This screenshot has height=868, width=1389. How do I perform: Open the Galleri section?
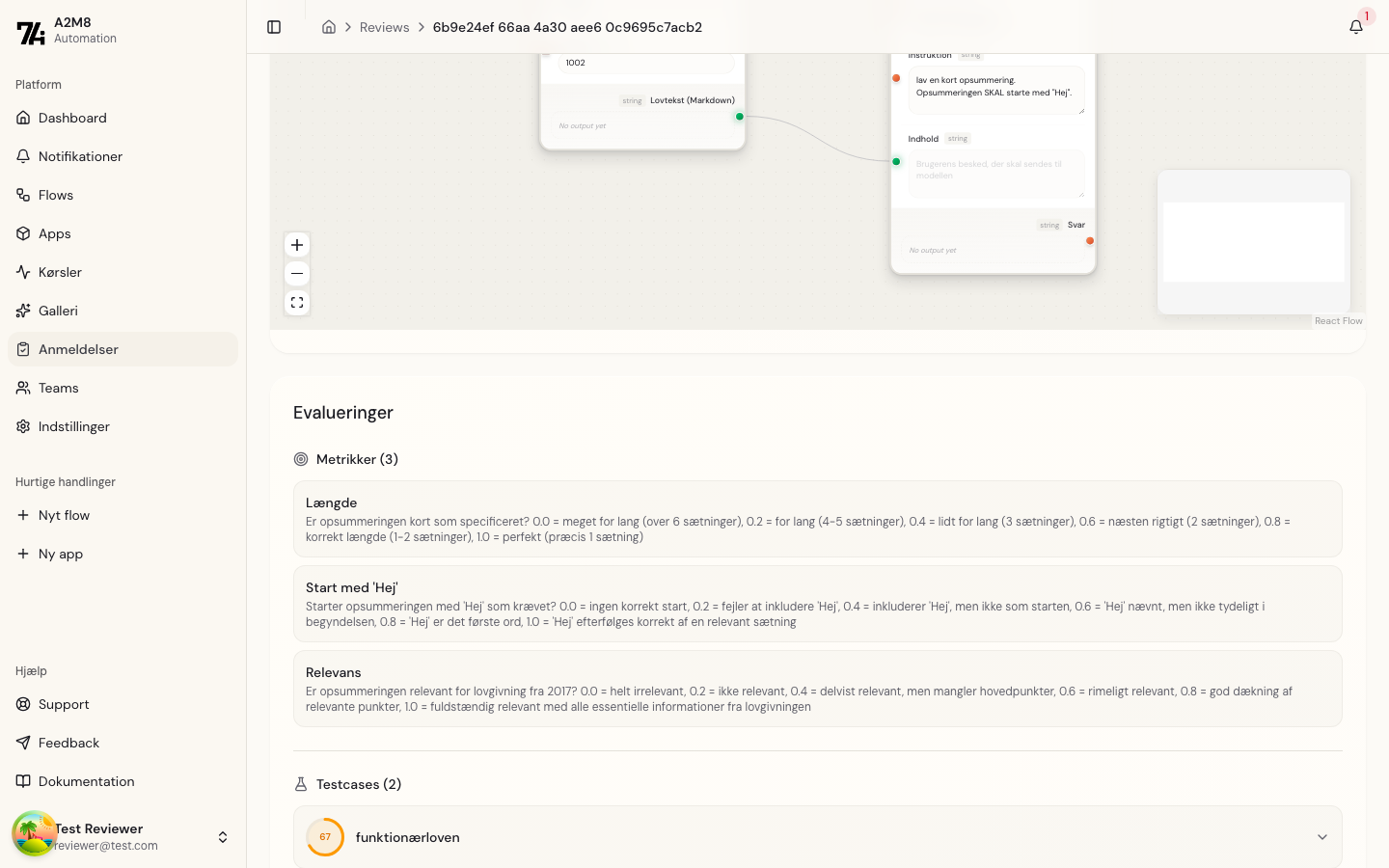pos(58,311)
